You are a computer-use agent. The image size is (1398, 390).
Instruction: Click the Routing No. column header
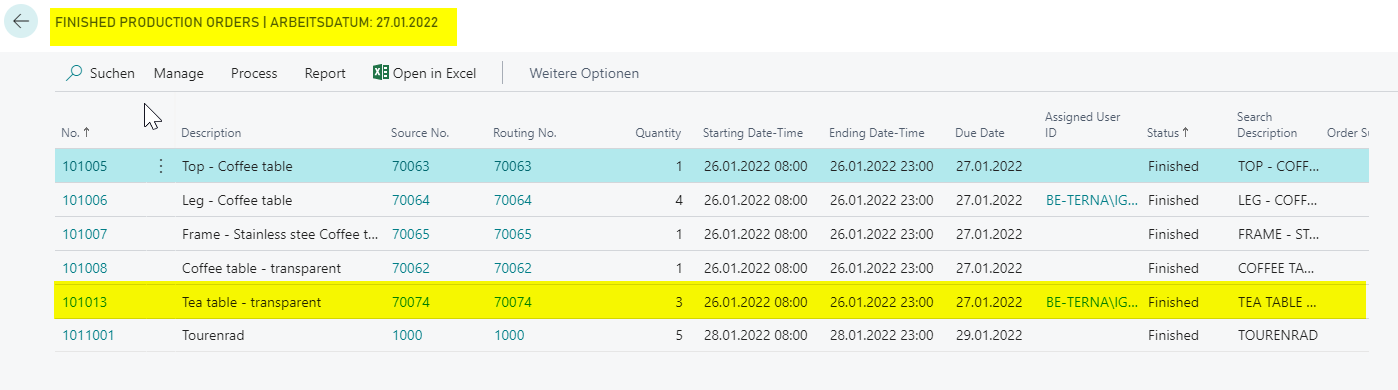525,133
